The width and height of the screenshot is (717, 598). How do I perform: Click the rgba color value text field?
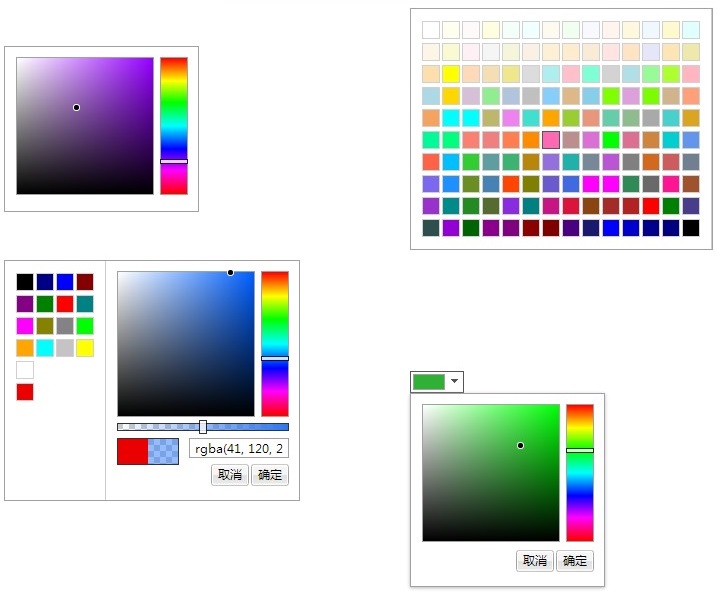[x=239, y=448]
